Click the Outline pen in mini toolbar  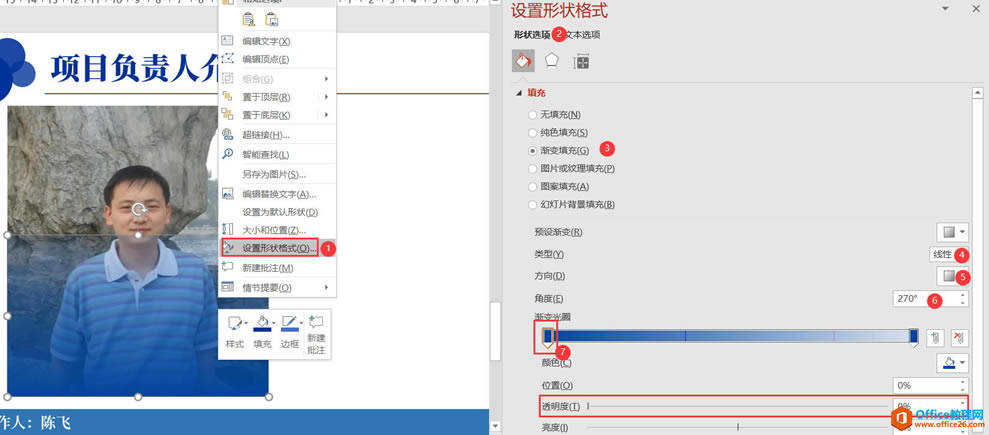tap(289, 323)
